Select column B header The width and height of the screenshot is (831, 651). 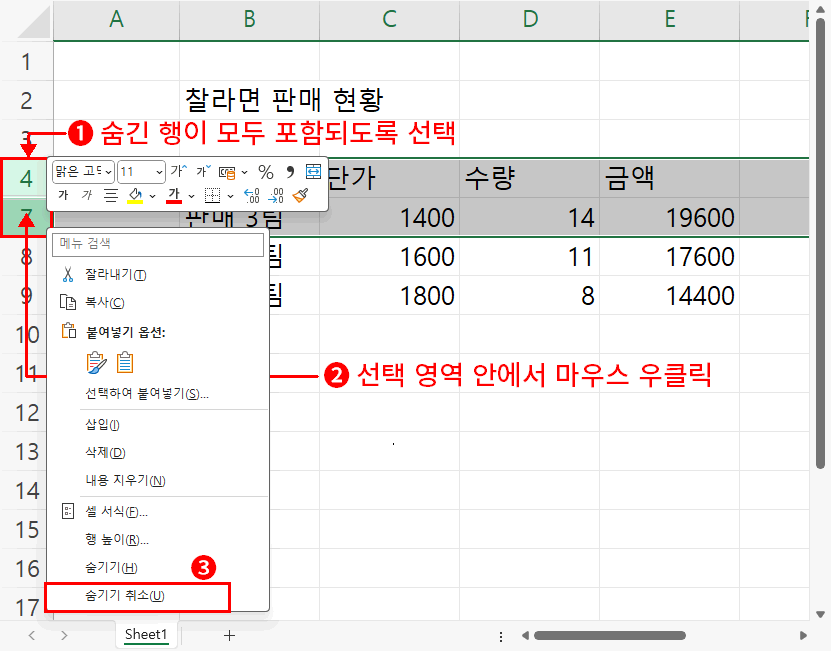click(250, 20)
